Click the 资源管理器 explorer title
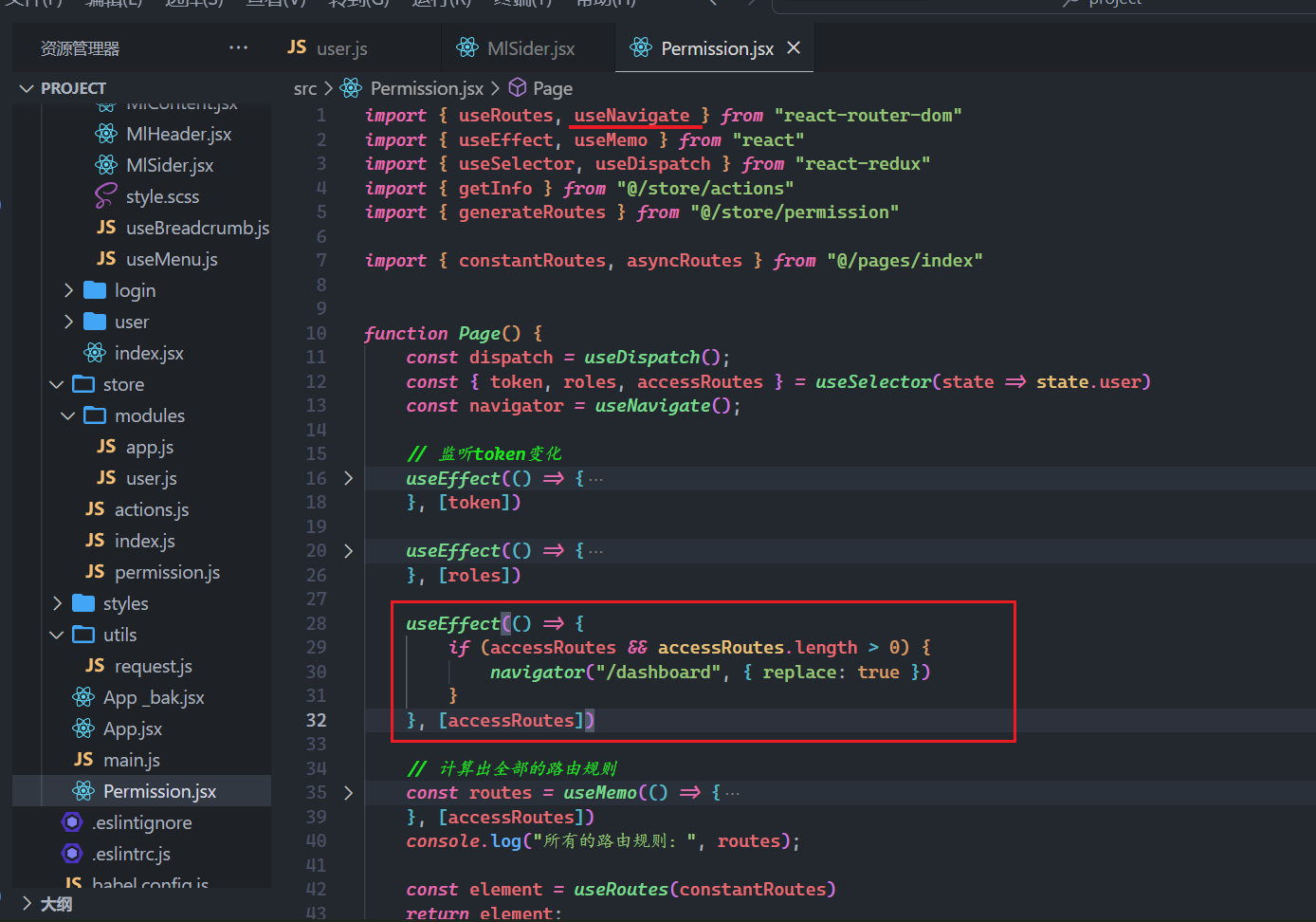Image resolution: width=1316 pixels, height=922 pixels. (80, 48)
